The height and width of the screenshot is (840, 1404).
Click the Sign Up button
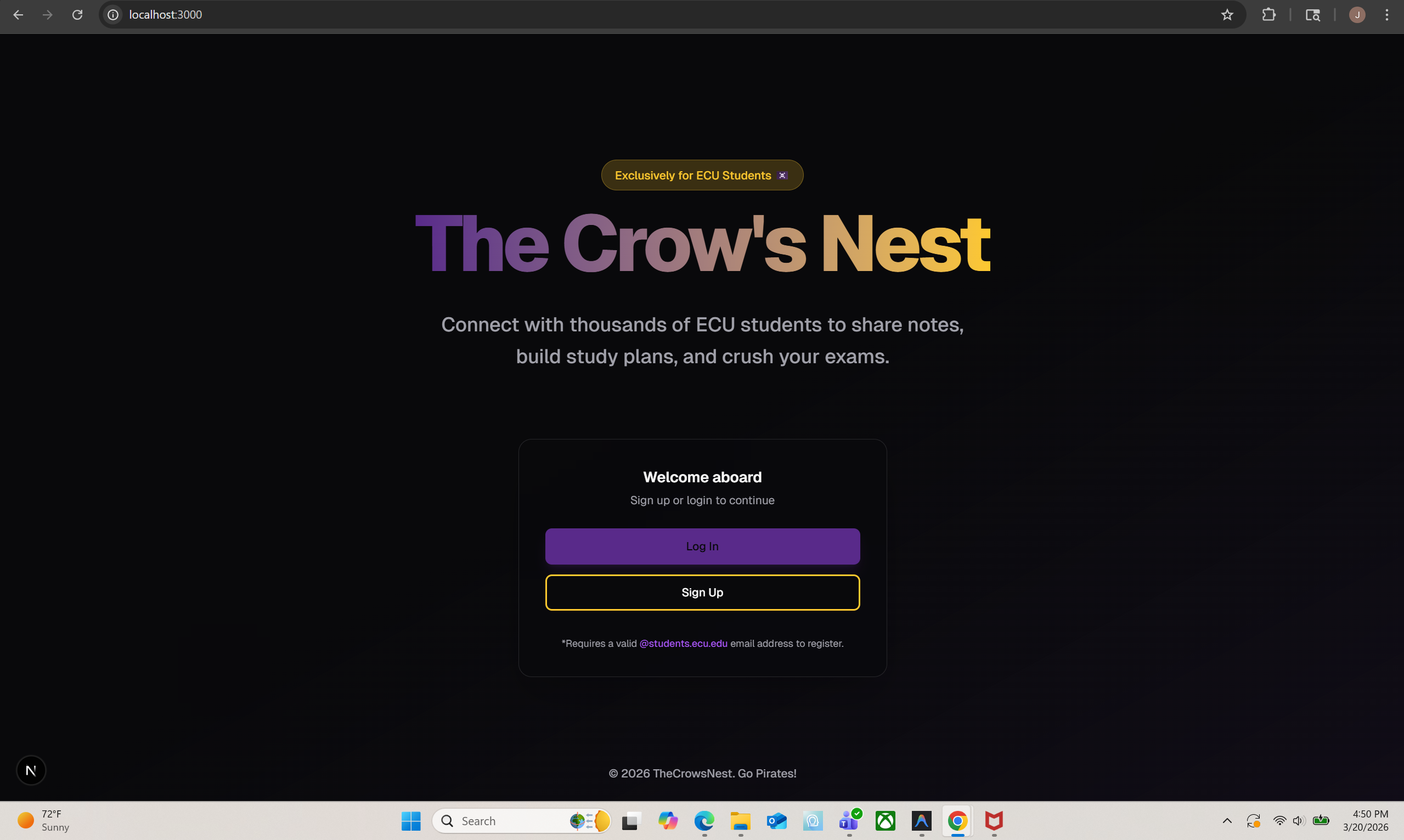(x=702, y=593)
